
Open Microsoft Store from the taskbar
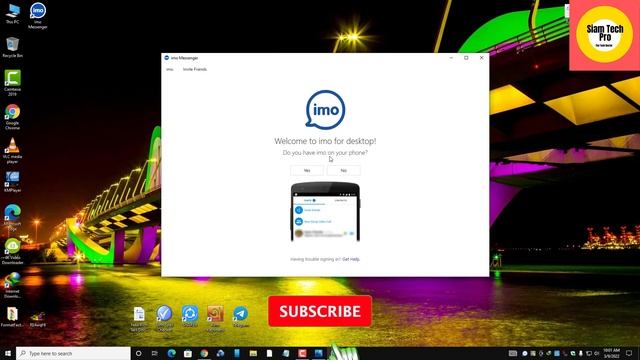[188, 353]
